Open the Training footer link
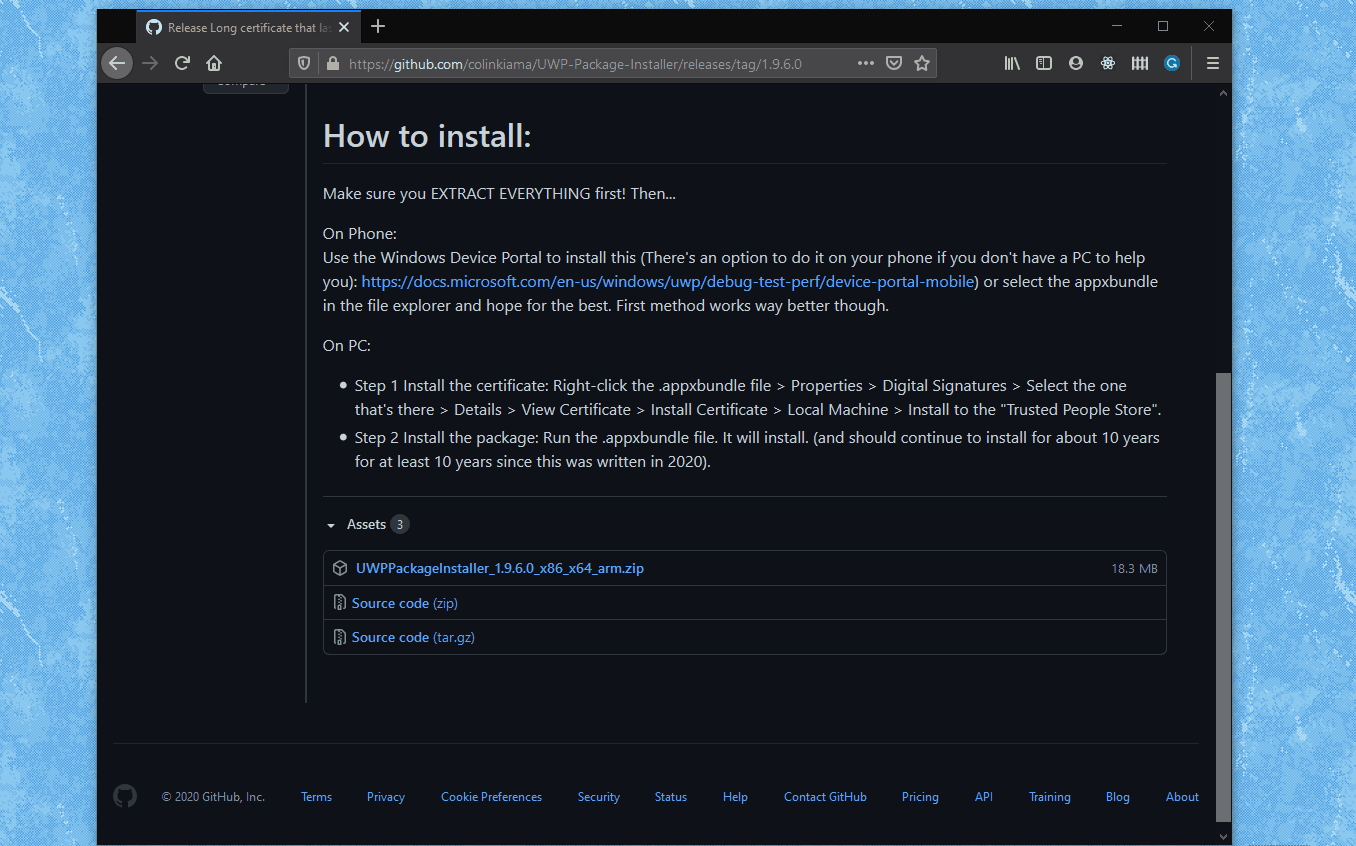The height and width of the screenshot is (846, 1356). click(1050, 797)
